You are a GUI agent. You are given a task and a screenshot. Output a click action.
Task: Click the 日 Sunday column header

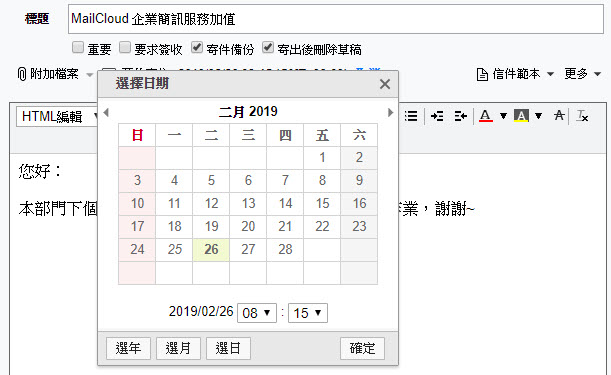coord(137,135)
